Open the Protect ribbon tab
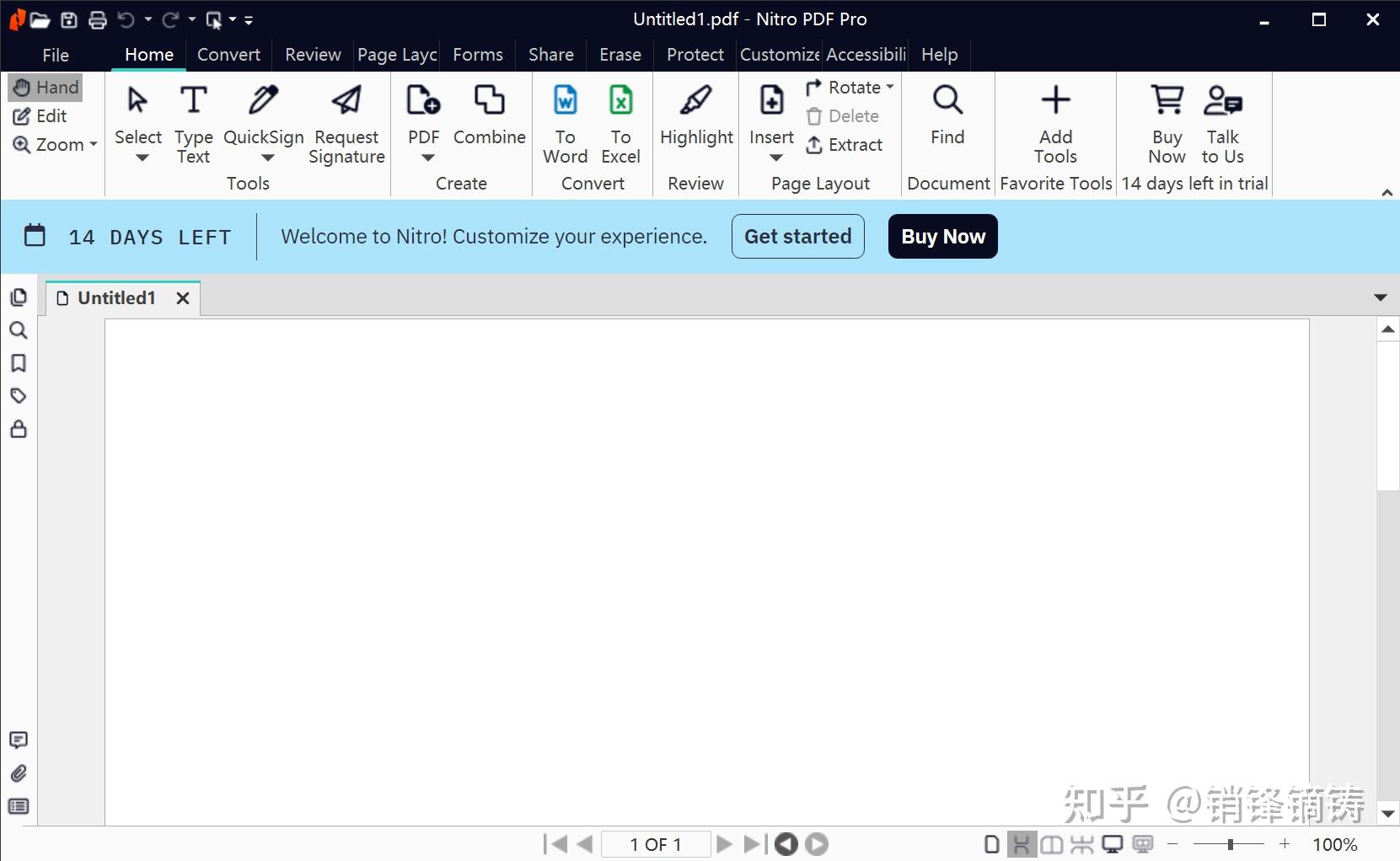The height and width of the screenshot is (861, 1400). 695,55
